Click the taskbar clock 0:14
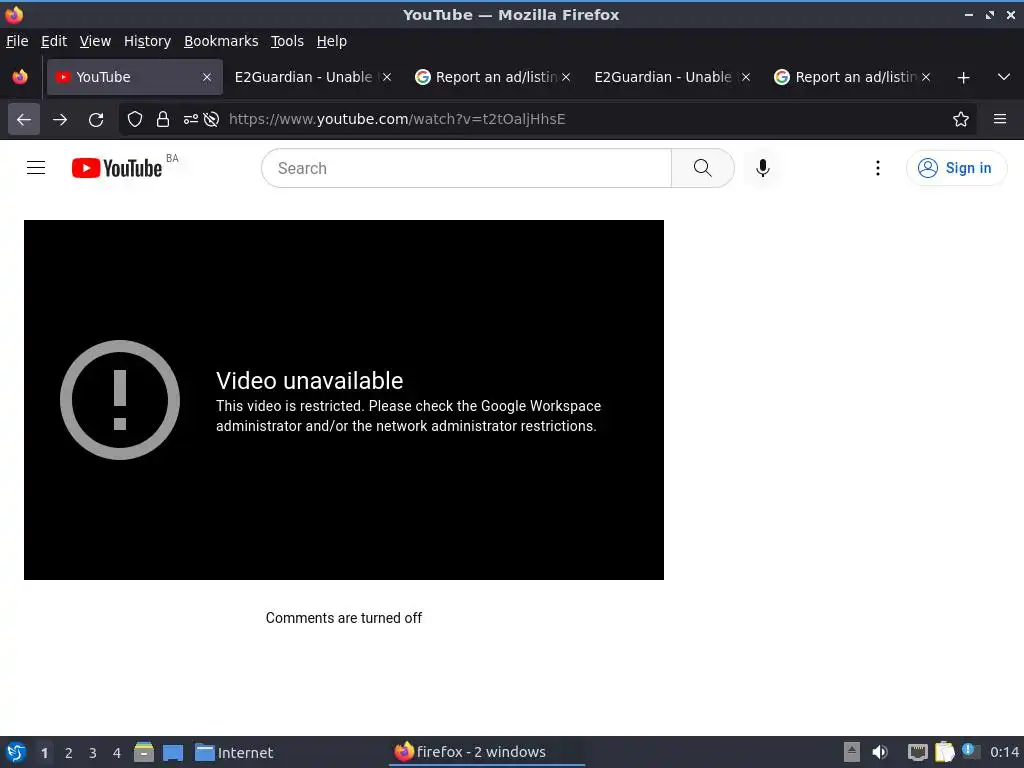Viewport: 1024px width, 768px height. tap(1004, 752)
